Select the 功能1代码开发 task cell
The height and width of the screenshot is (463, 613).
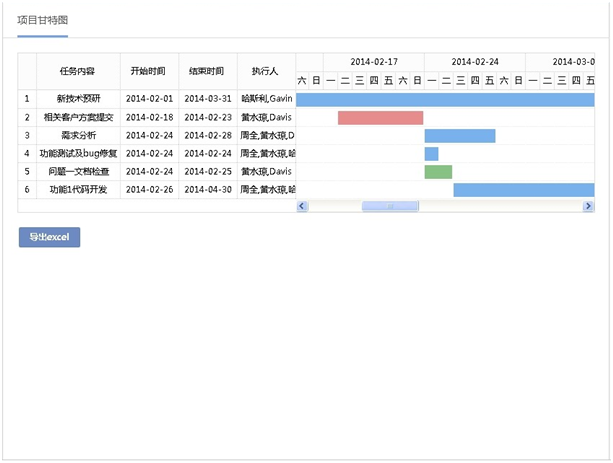tap(78, 190)
